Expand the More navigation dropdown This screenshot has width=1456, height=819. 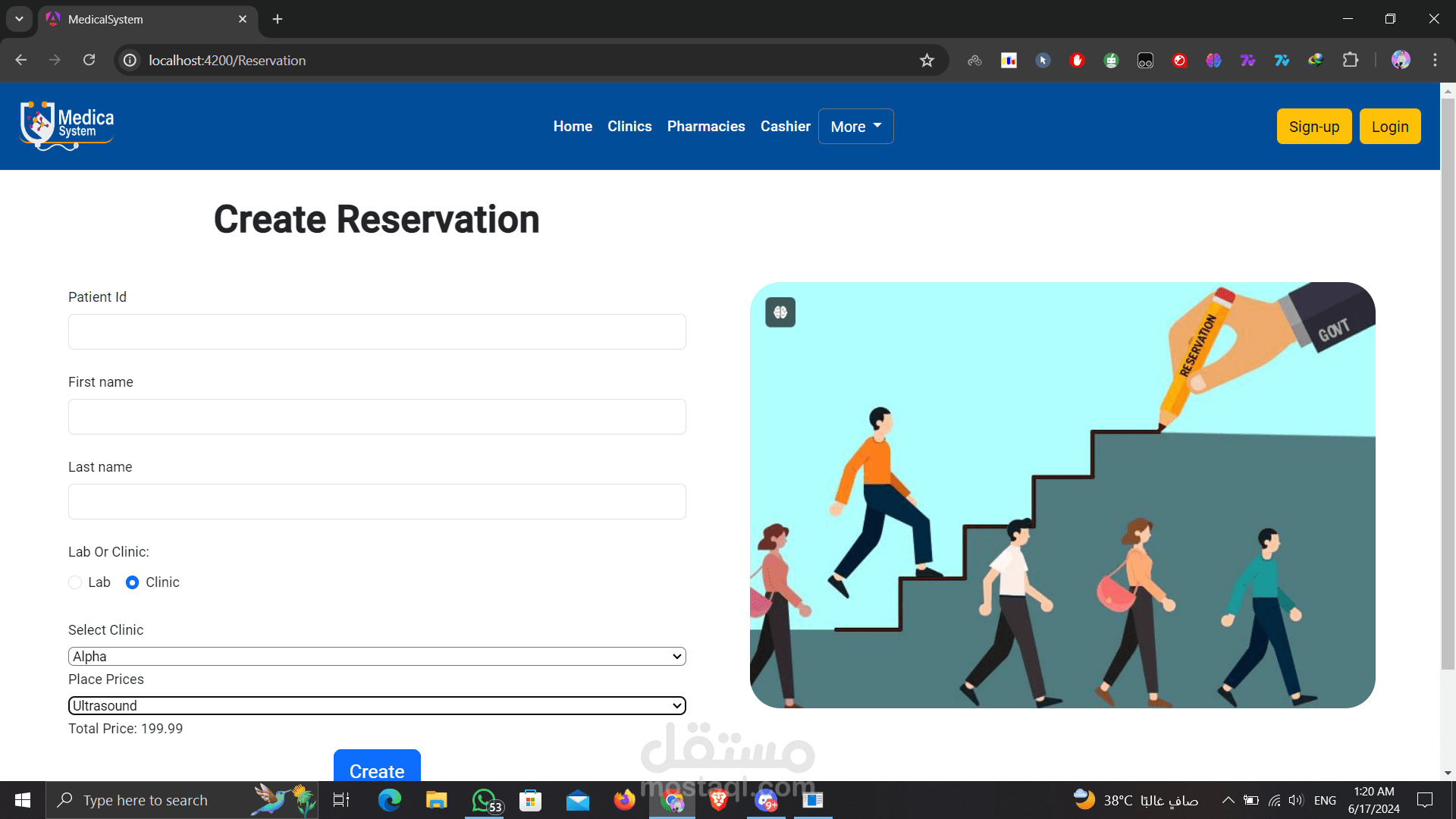click(855, 127)
